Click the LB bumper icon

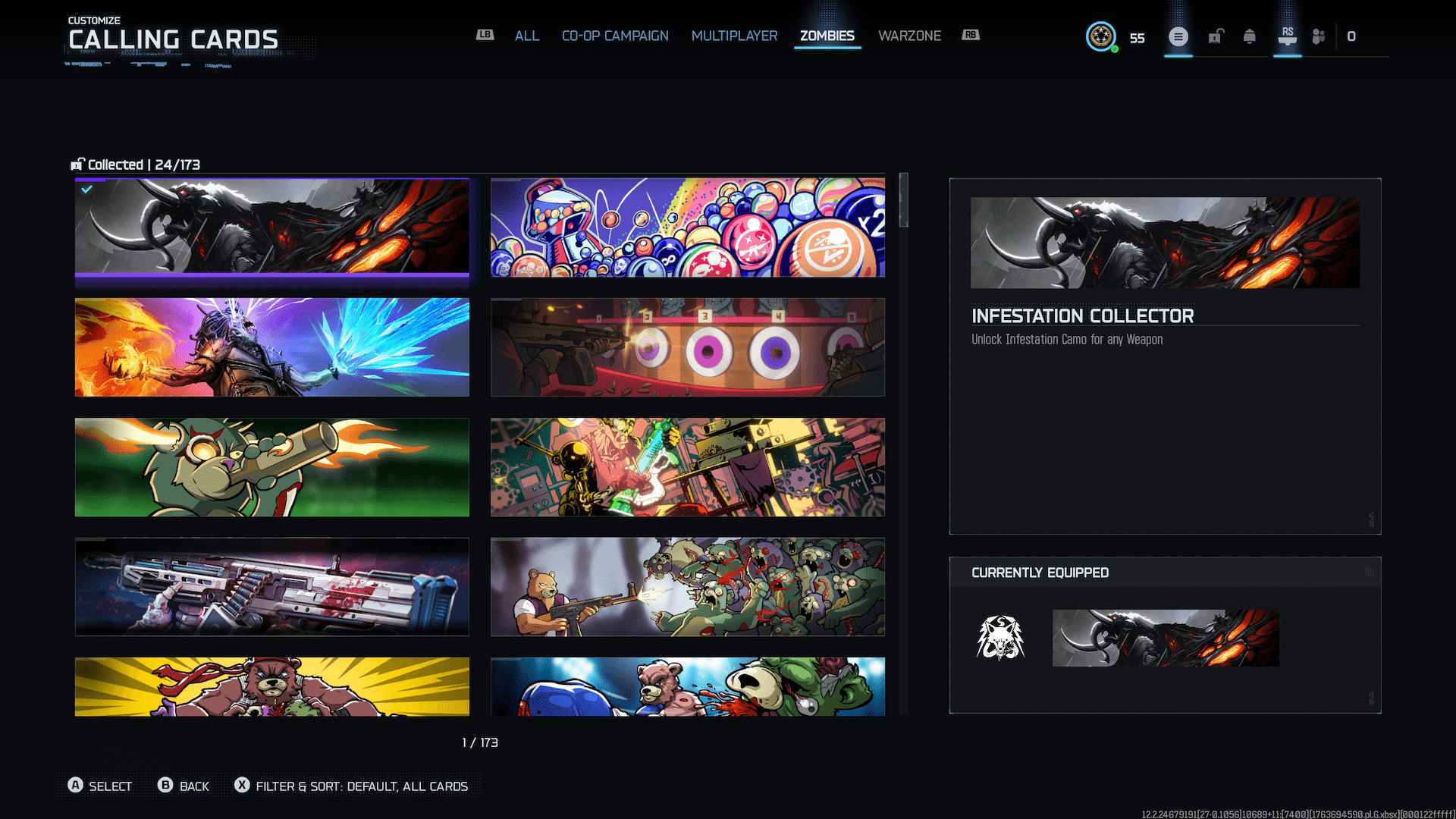[485, 35]
